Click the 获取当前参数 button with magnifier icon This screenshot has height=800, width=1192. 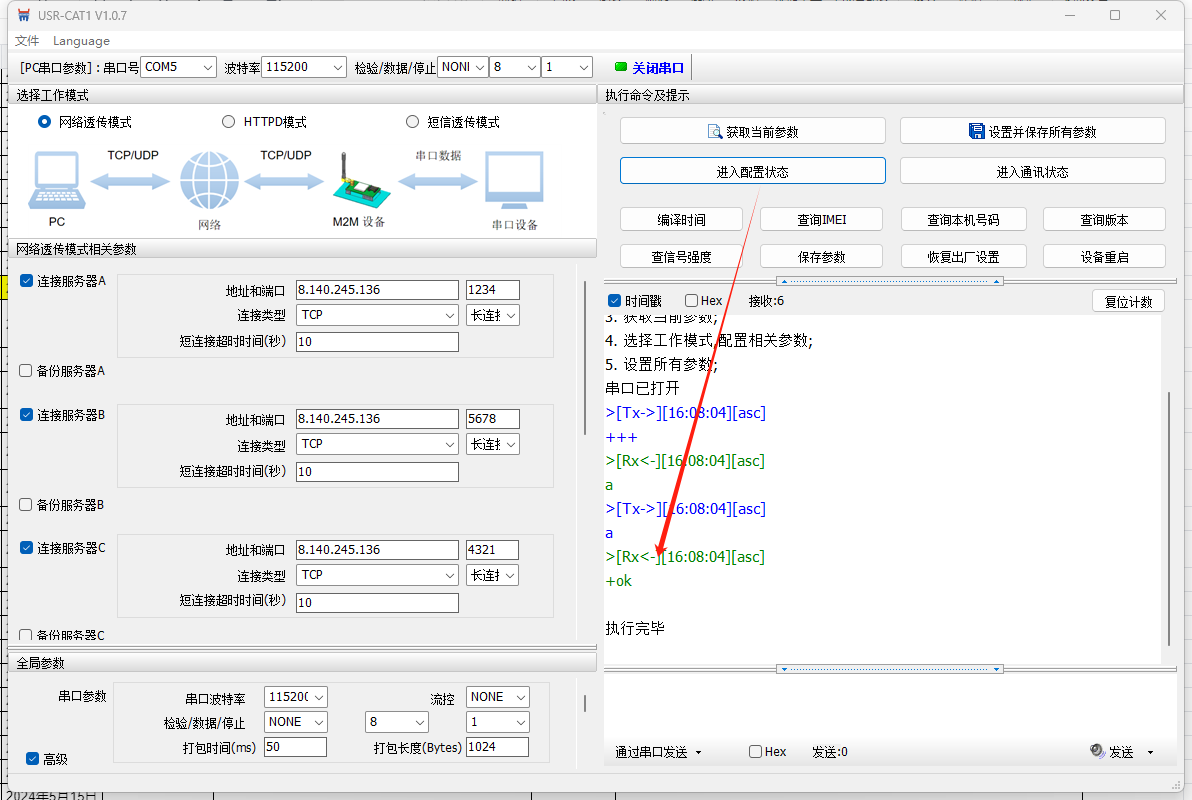(752, 131)
